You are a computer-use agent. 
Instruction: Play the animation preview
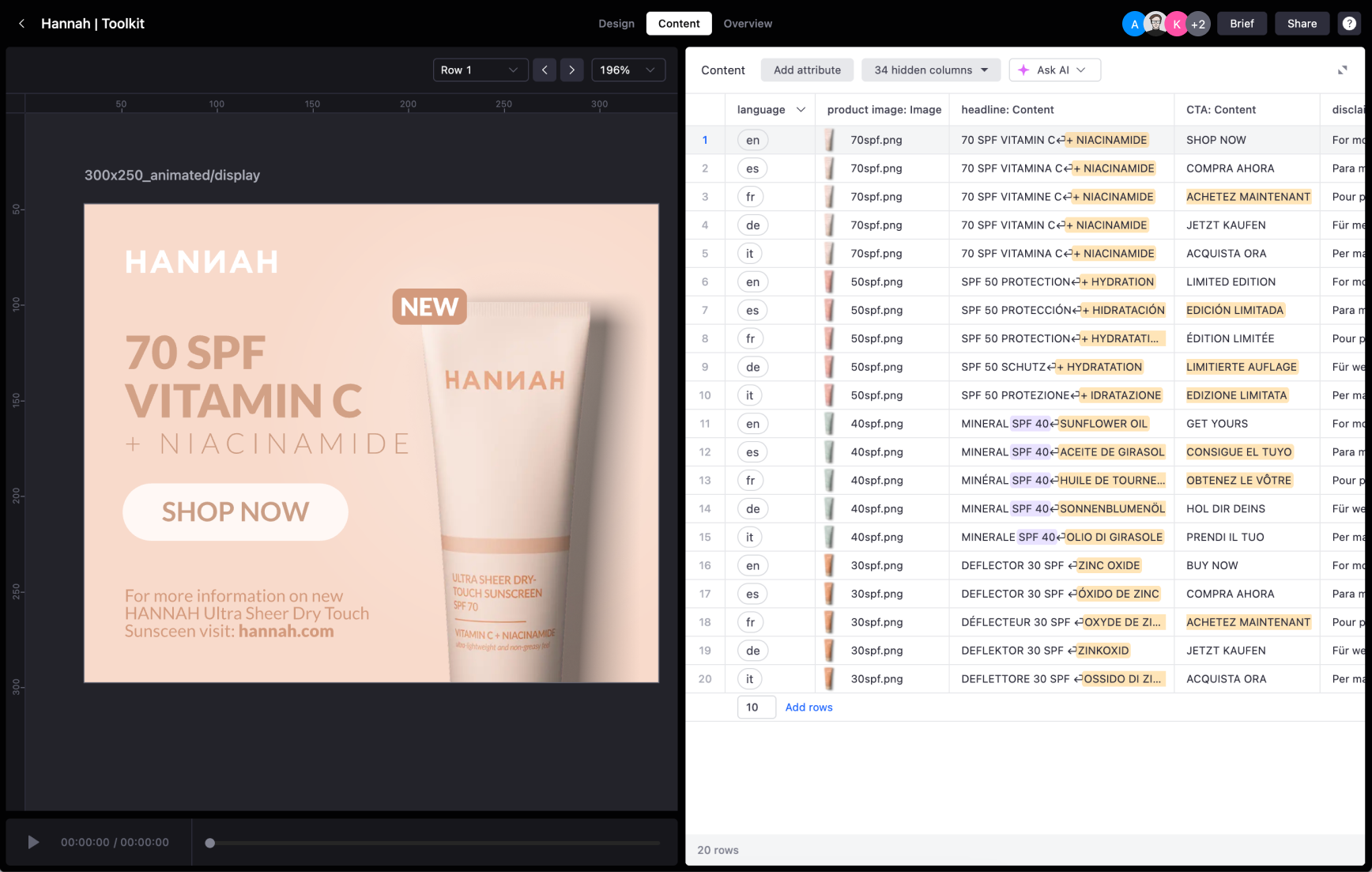coord(33,842)
